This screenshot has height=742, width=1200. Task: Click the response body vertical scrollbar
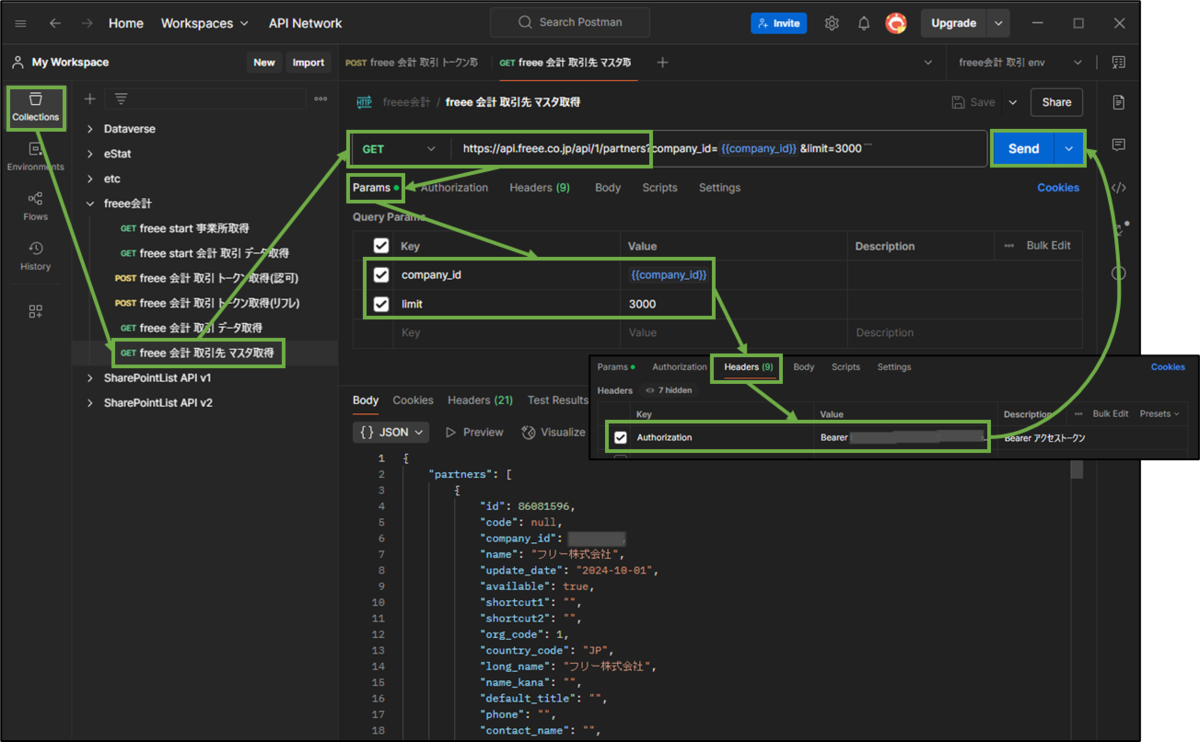click(x=1077, y=470)
